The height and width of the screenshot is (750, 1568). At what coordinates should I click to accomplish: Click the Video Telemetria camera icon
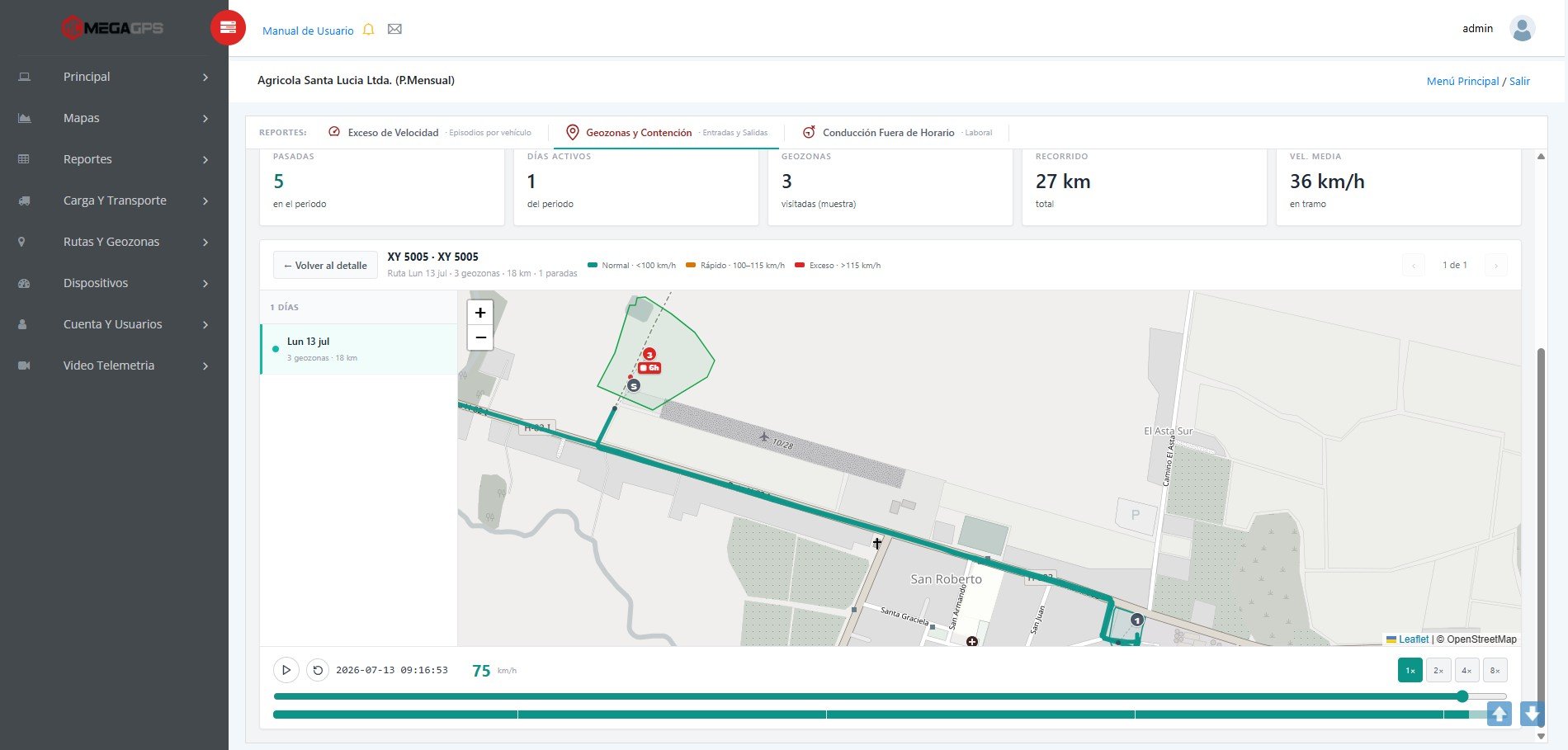(24, 366)
